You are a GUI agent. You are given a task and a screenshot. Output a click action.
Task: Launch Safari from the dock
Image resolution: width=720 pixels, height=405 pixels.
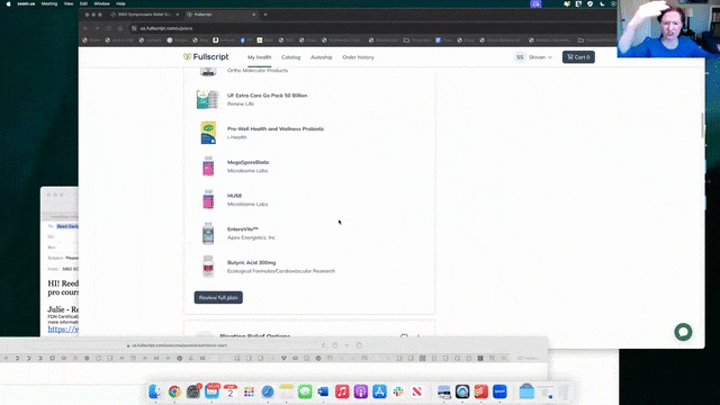tap(267, 392)
